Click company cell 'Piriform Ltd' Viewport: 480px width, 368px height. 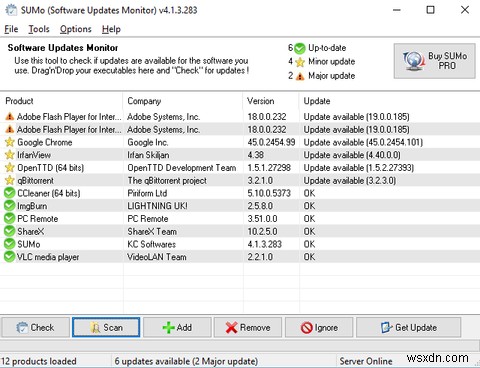(x=147, y=193)
